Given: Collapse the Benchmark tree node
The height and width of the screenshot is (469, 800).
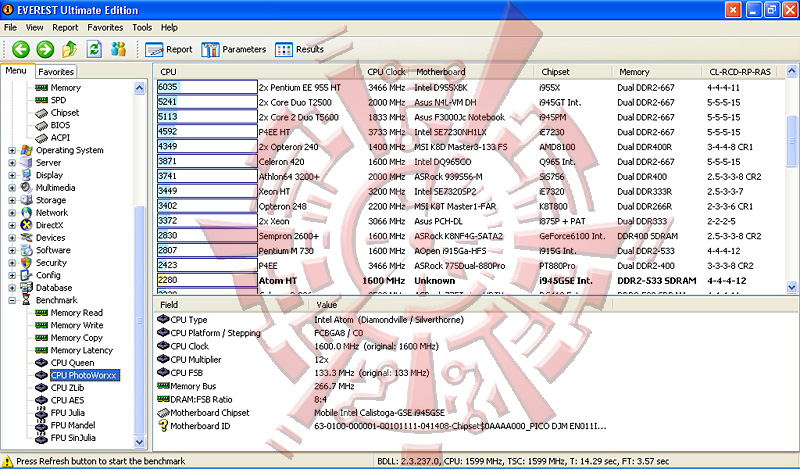Looking at the screenshot, I should 12,301.
